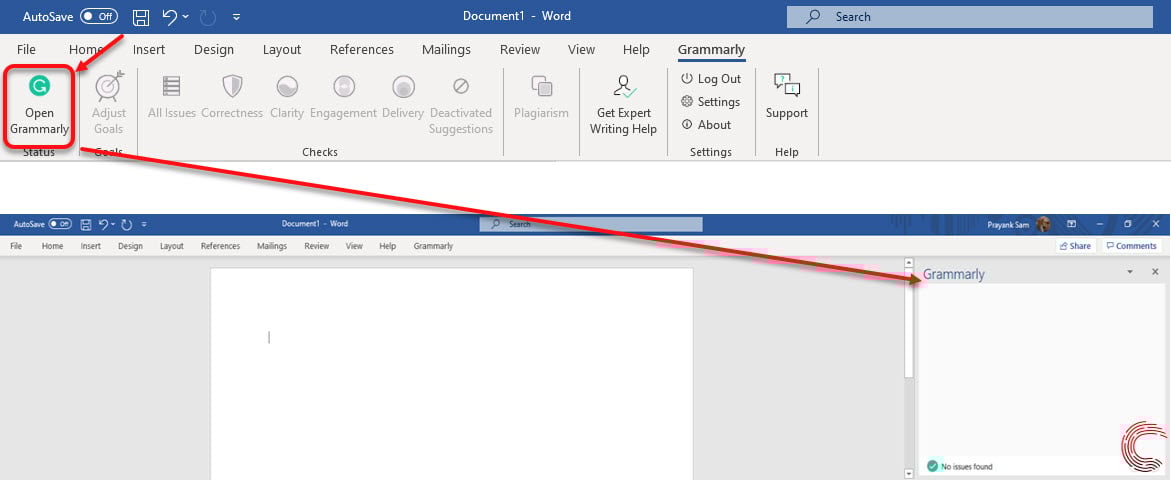Click document scrollbar up arrow
1171x480 pixels.
[909, 263]
